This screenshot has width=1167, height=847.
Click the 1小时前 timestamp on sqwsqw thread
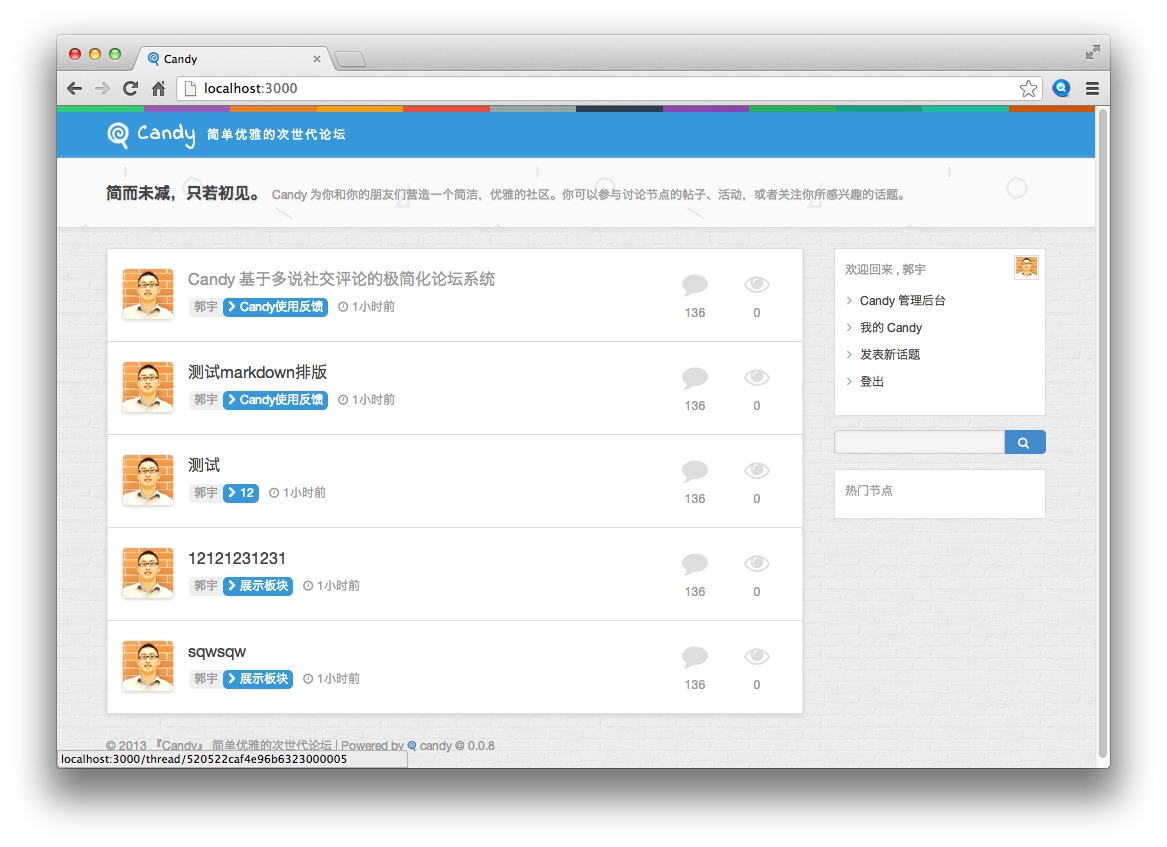pyautogui.click(x=339, y=679)
